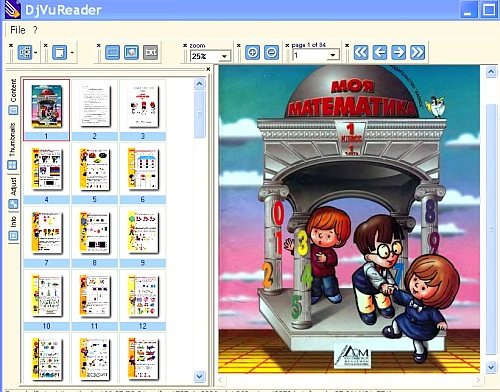The height and width of the screenshot is (392, 500).
Task: Click the zoom out magnifier icon
Action: pyautogui.click(x=271, y=52)
